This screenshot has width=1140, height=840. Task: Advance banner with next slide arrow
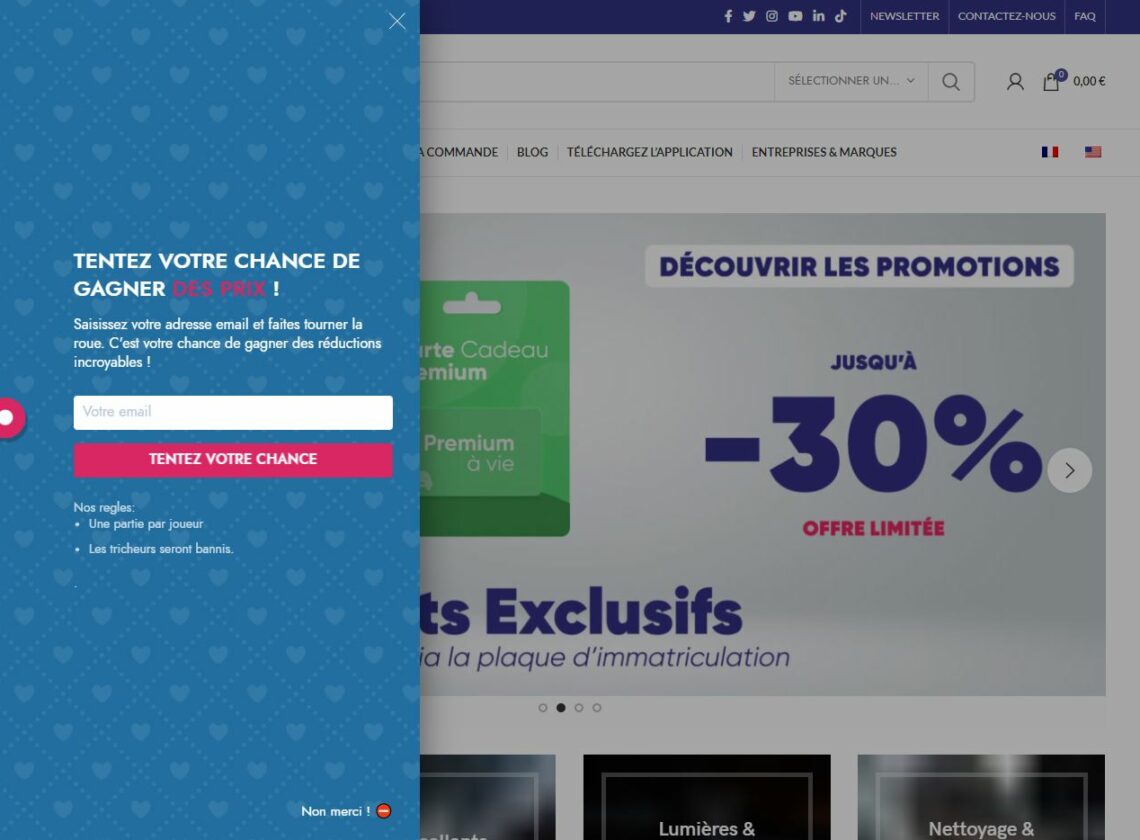[x=1069, y=471]
